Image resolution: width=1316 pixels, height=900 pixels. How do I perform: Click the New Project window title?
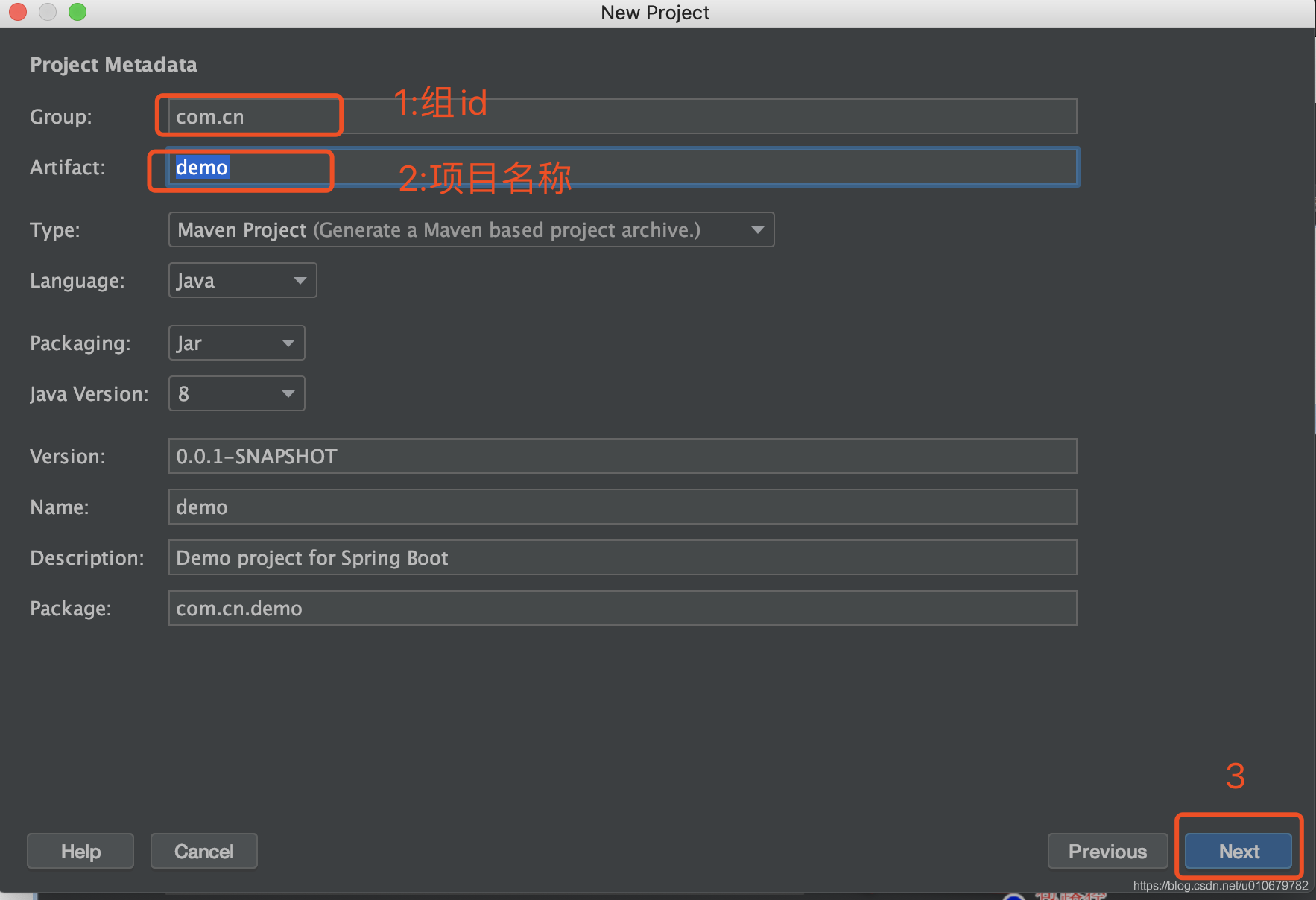click(x=655, y=13)
